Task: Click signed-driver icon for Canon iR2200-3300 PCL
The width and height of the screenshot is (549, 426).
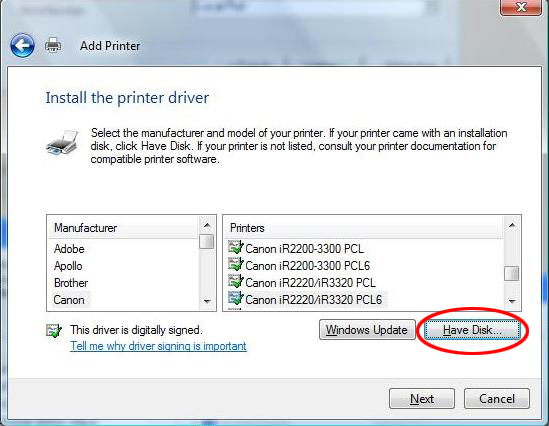Action: pos(236,247)
